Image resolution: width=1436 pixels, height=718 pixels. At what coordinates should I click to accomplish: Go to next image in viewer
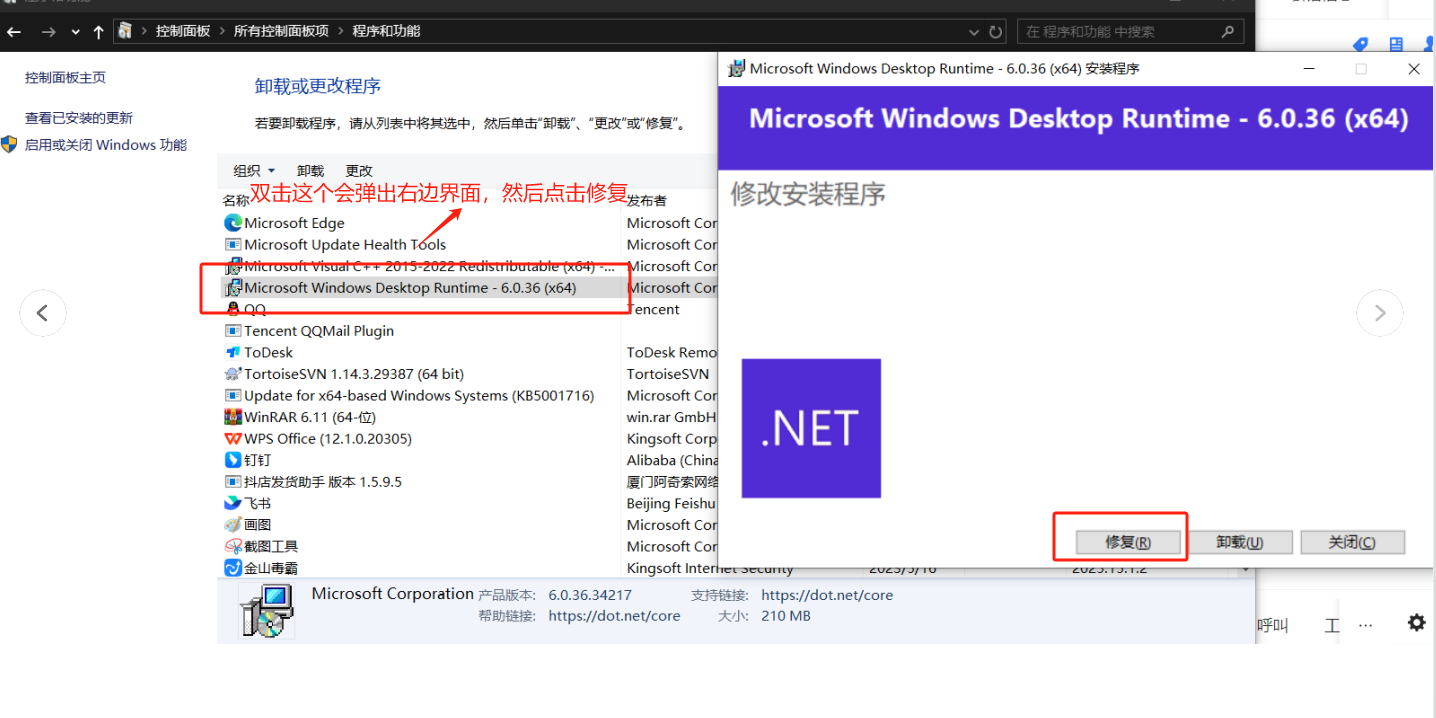point(1380,313)
